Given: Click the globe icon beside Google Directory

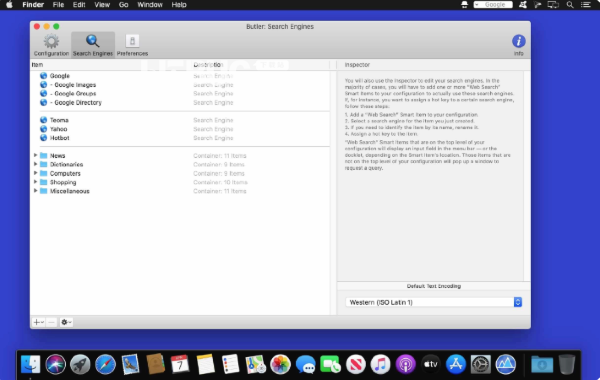Looking at the screenshot, I should tap(44, 103).
